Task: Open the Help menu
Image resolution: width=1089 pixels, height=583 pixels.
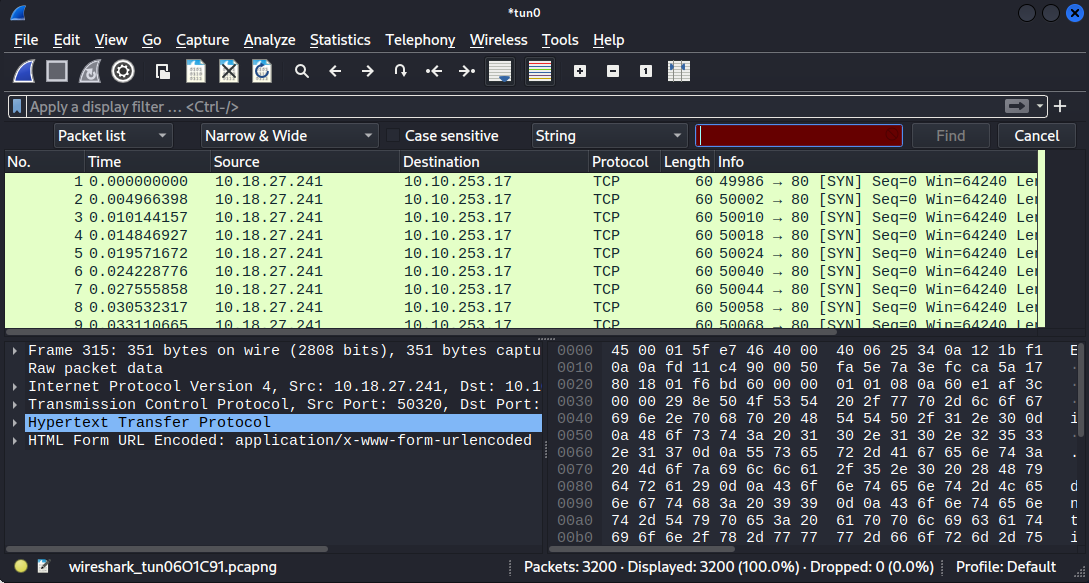Action: click(608, 40)
